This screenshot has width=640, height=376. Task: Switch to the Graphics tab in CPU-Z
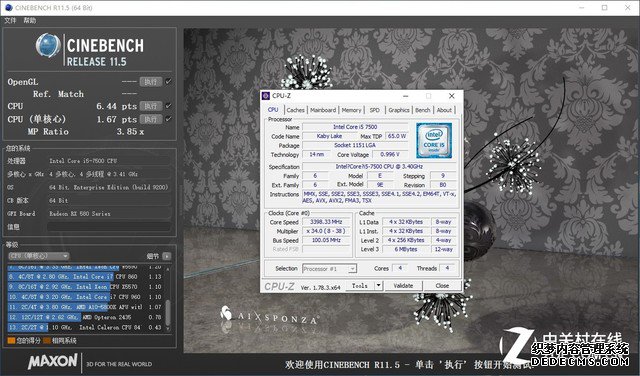399,110
